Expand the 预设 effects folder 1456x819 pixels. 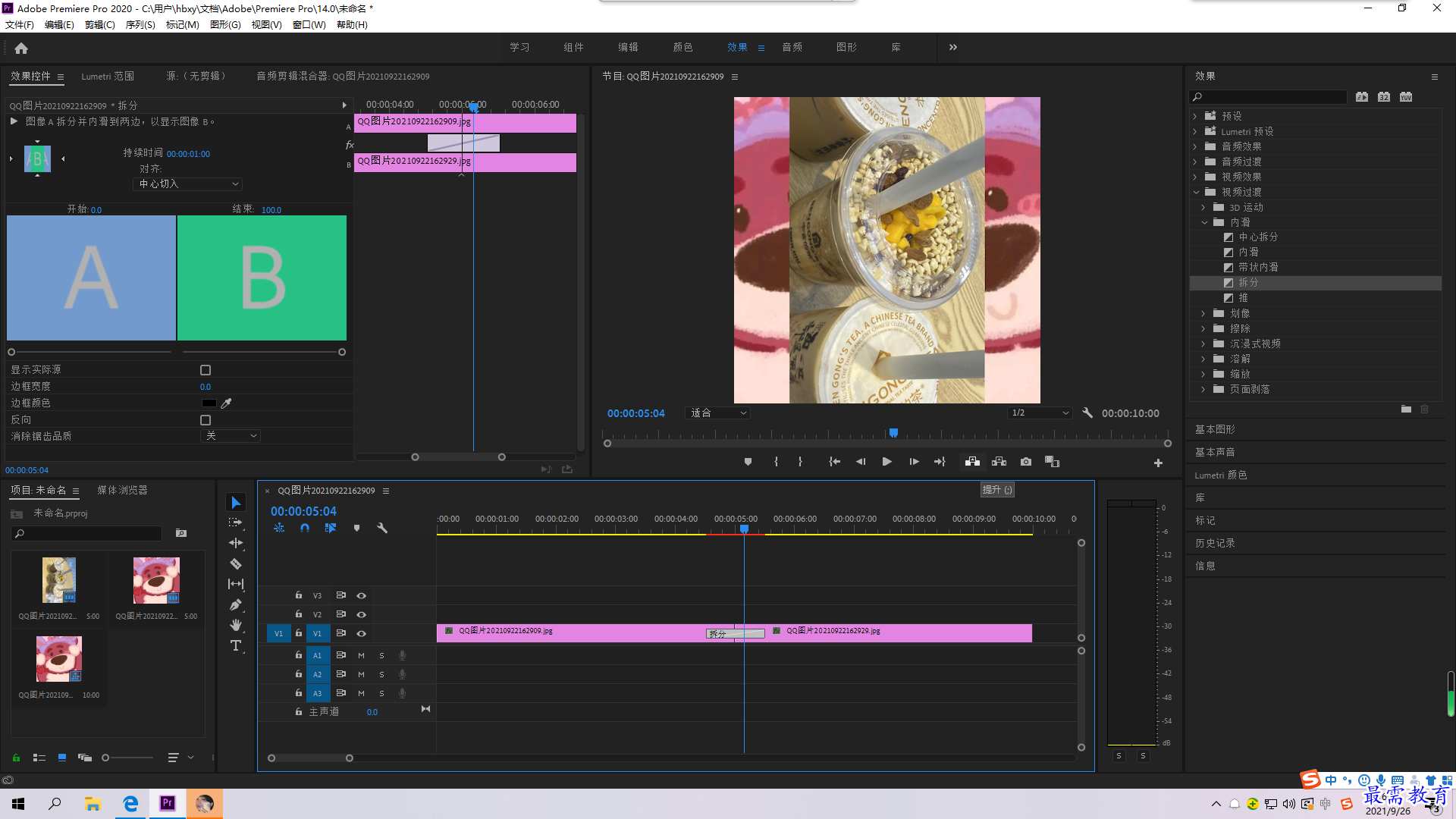(x=1196, y=116)
